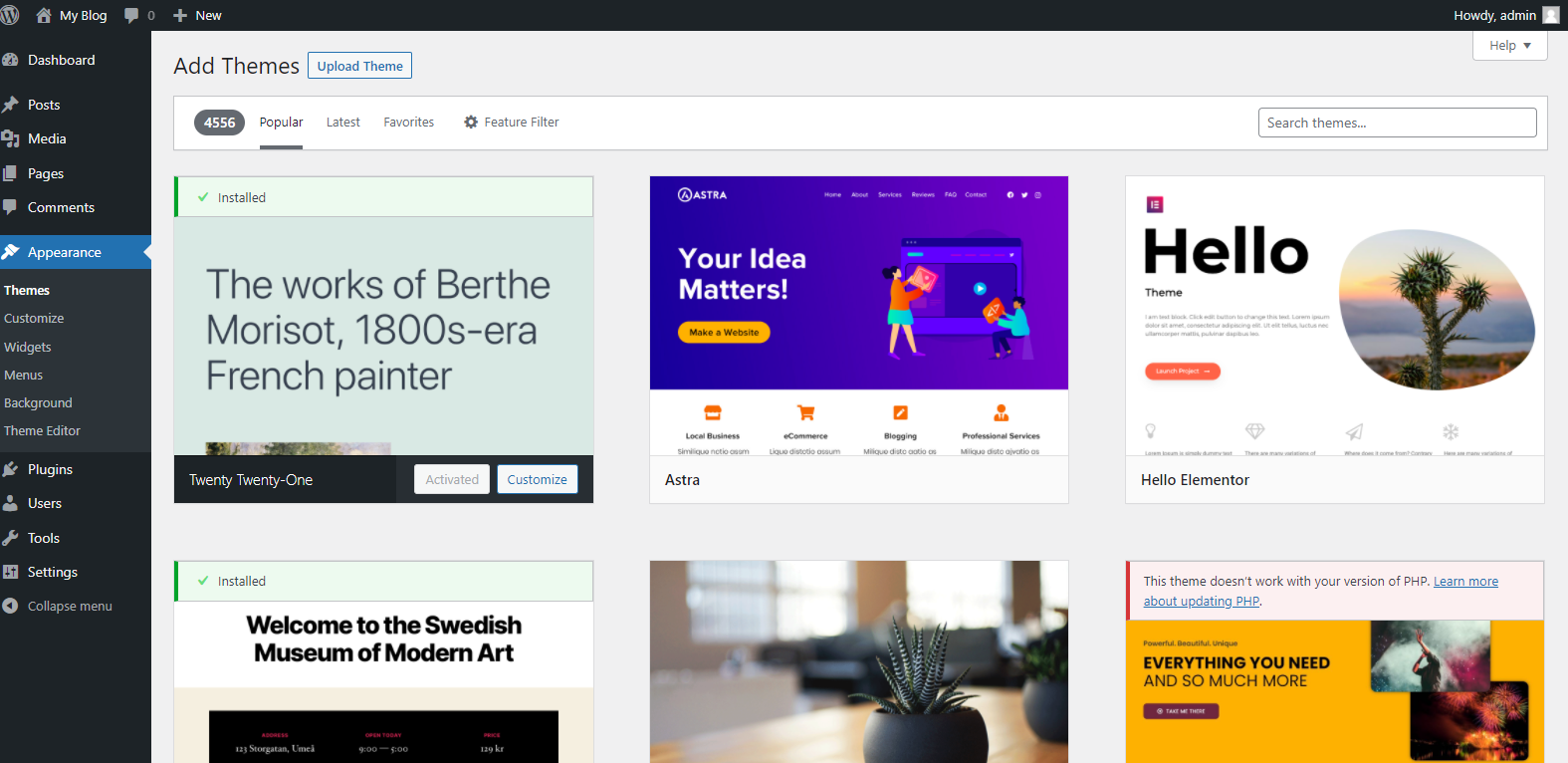Image resolution: width=1568 pixels, height=763 pixels.
Task: Open the theme thumbnail with potted plant photo
Action: 859,662
